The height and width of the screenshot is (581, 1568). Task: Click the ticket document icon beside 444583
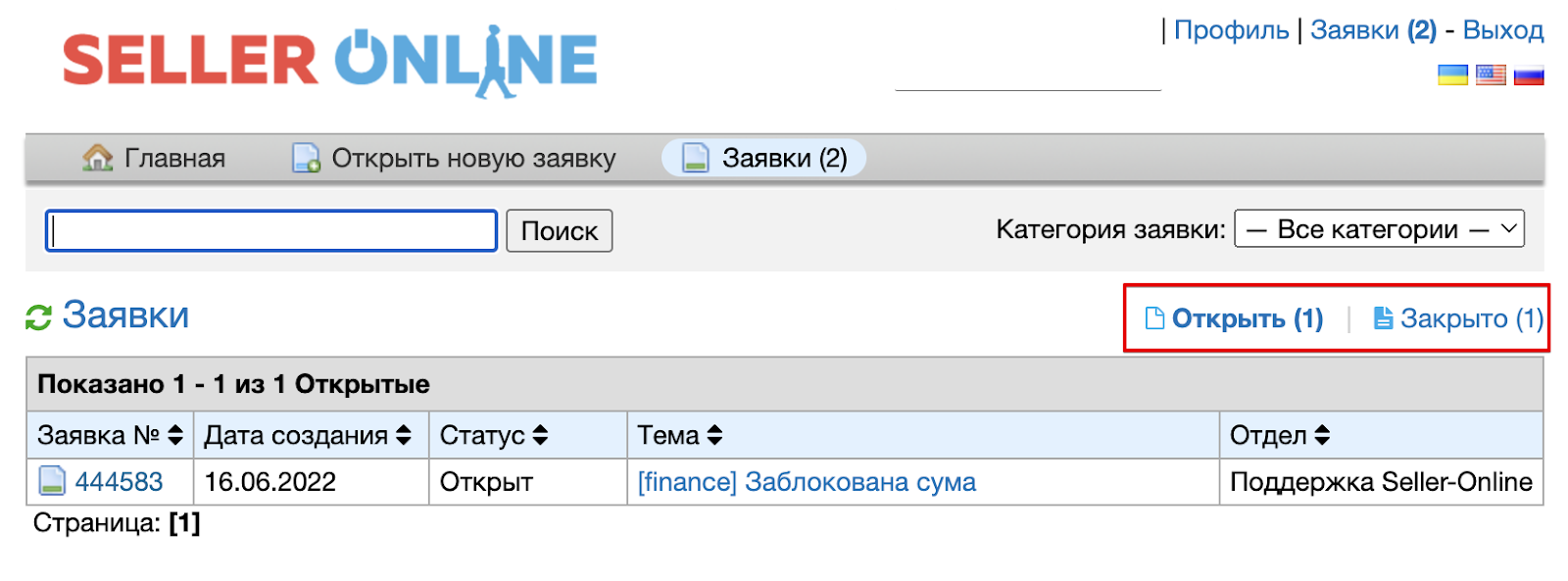click(52, 481)
